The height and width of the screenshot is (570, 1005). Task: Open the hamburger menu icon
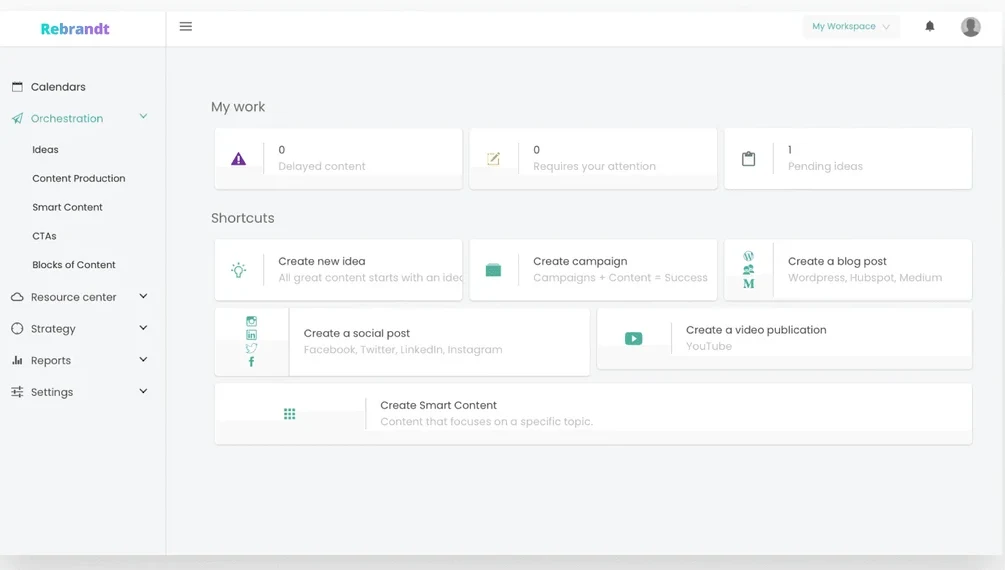point(185,26)
